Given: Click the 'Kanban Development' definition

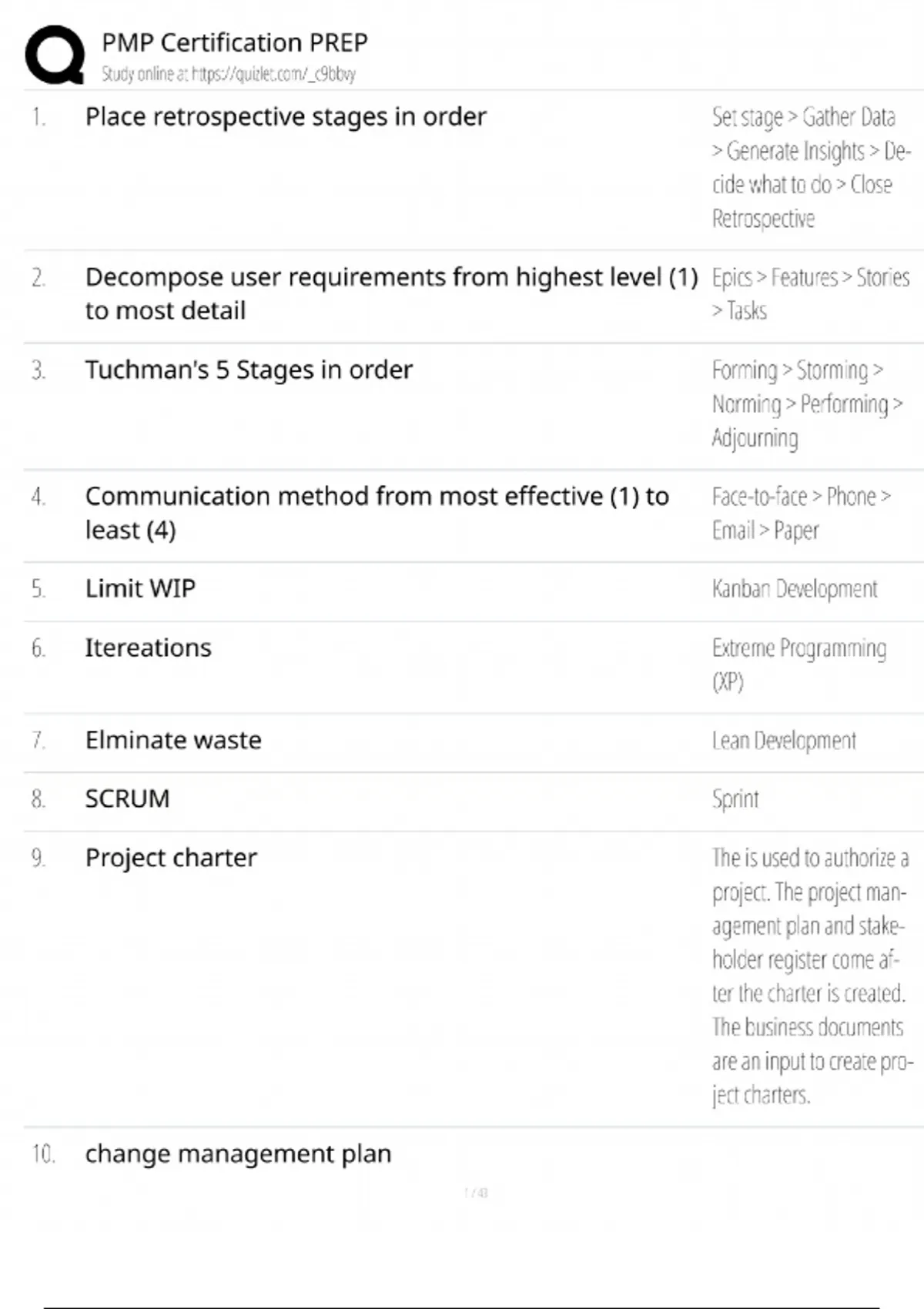Looking at the screenshot, I should pyautogui.click(x=795, y=589).
